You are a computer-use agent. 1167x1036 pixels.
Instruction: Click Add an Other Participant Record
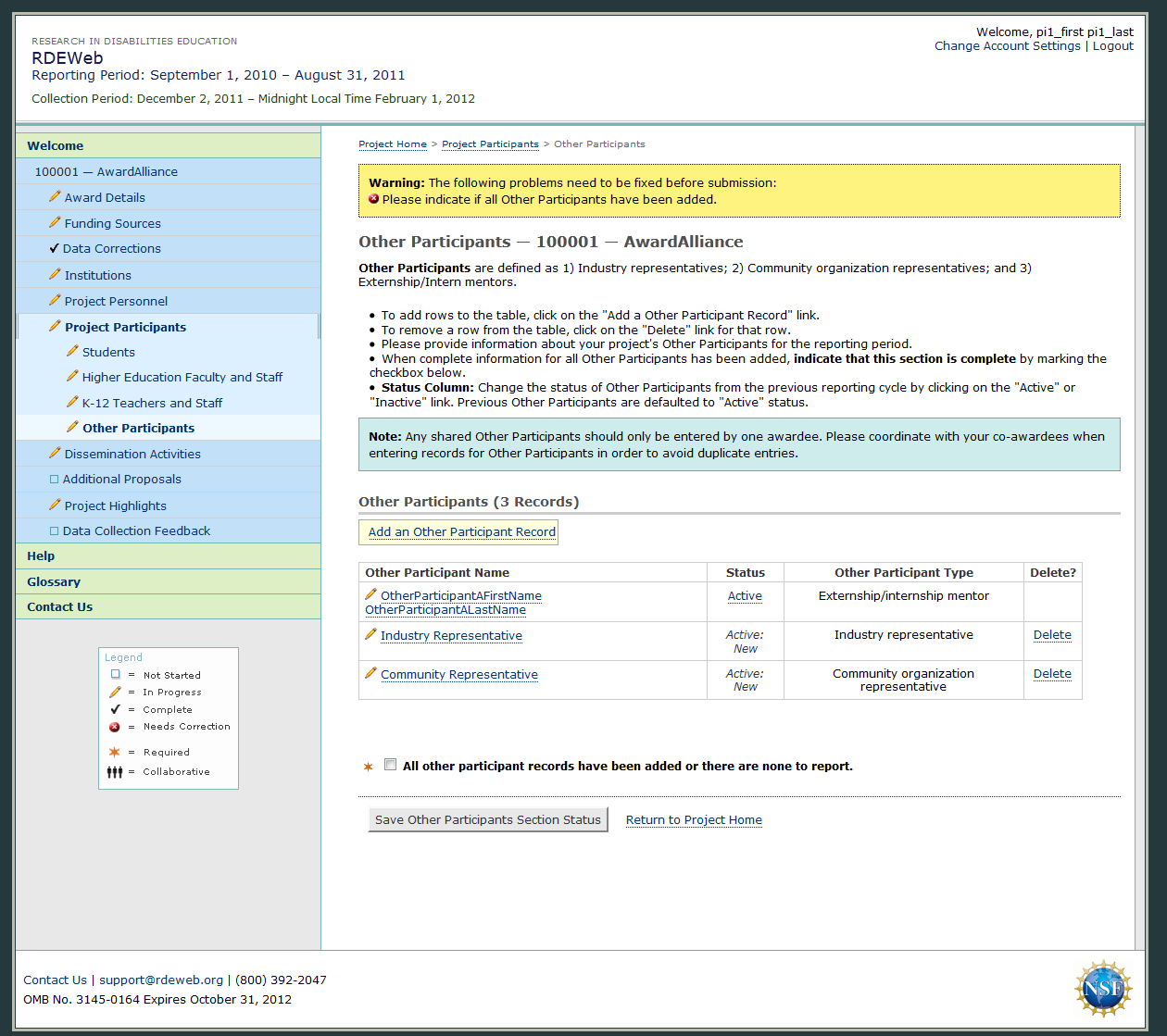(x=461, y=531)
